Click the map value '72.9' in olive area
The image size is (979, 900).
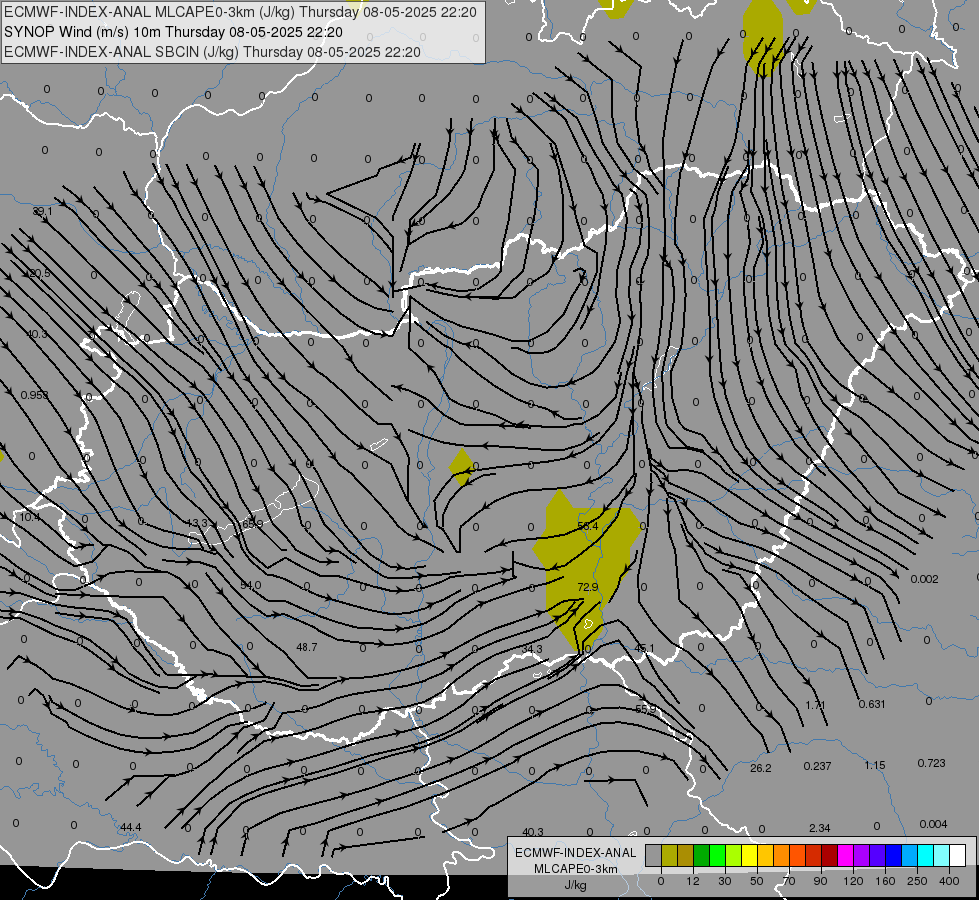[x=588, y=587]
